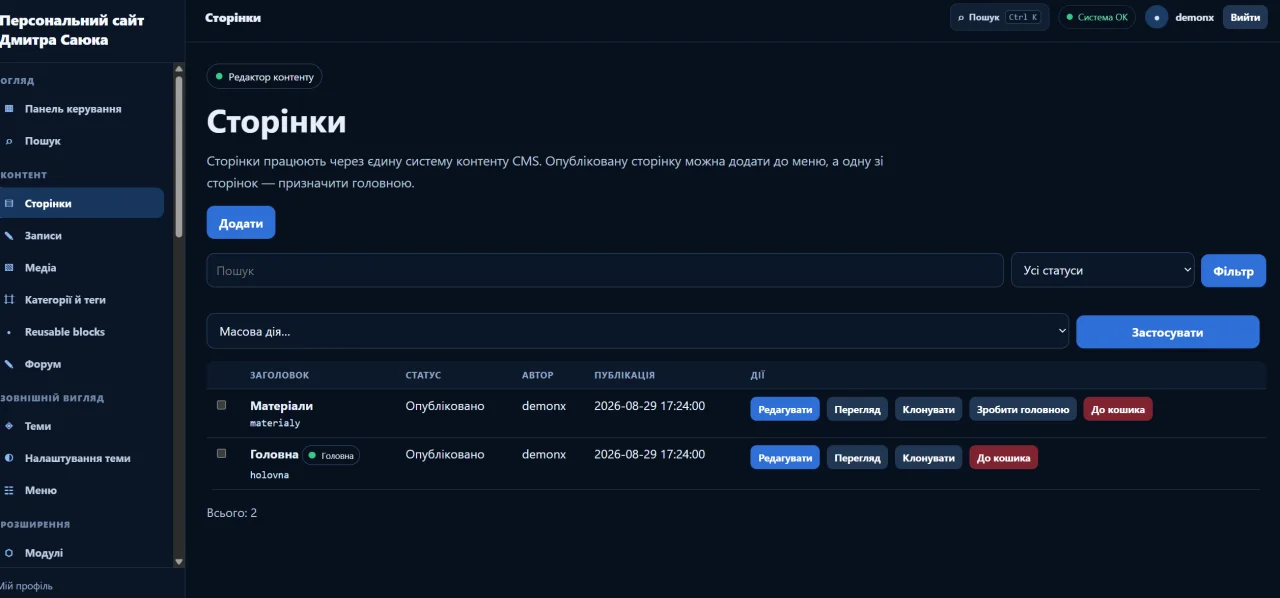Click the pages Пошук input field
The width and height of the screenshot is (1280, 598).
point(605,270)
